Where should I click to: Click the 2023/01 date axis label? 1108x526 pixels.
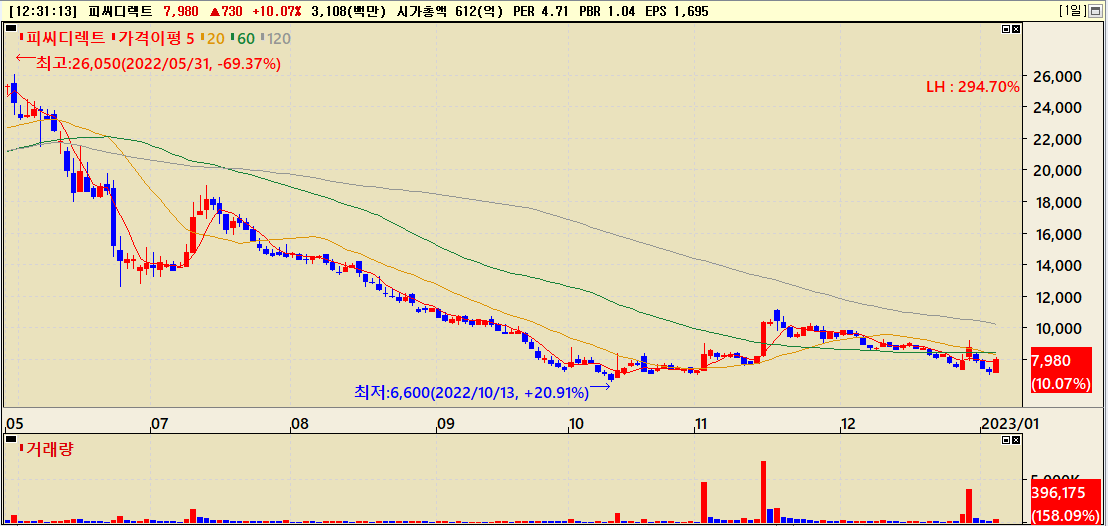click(1010, 424)
